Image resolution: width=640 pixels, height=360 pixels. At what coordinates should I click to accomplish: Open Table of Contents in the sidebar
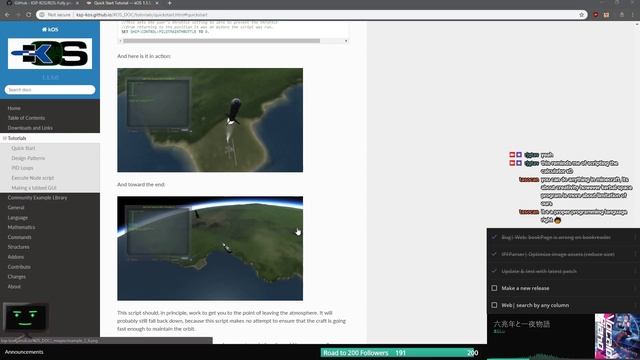point(26,118)
